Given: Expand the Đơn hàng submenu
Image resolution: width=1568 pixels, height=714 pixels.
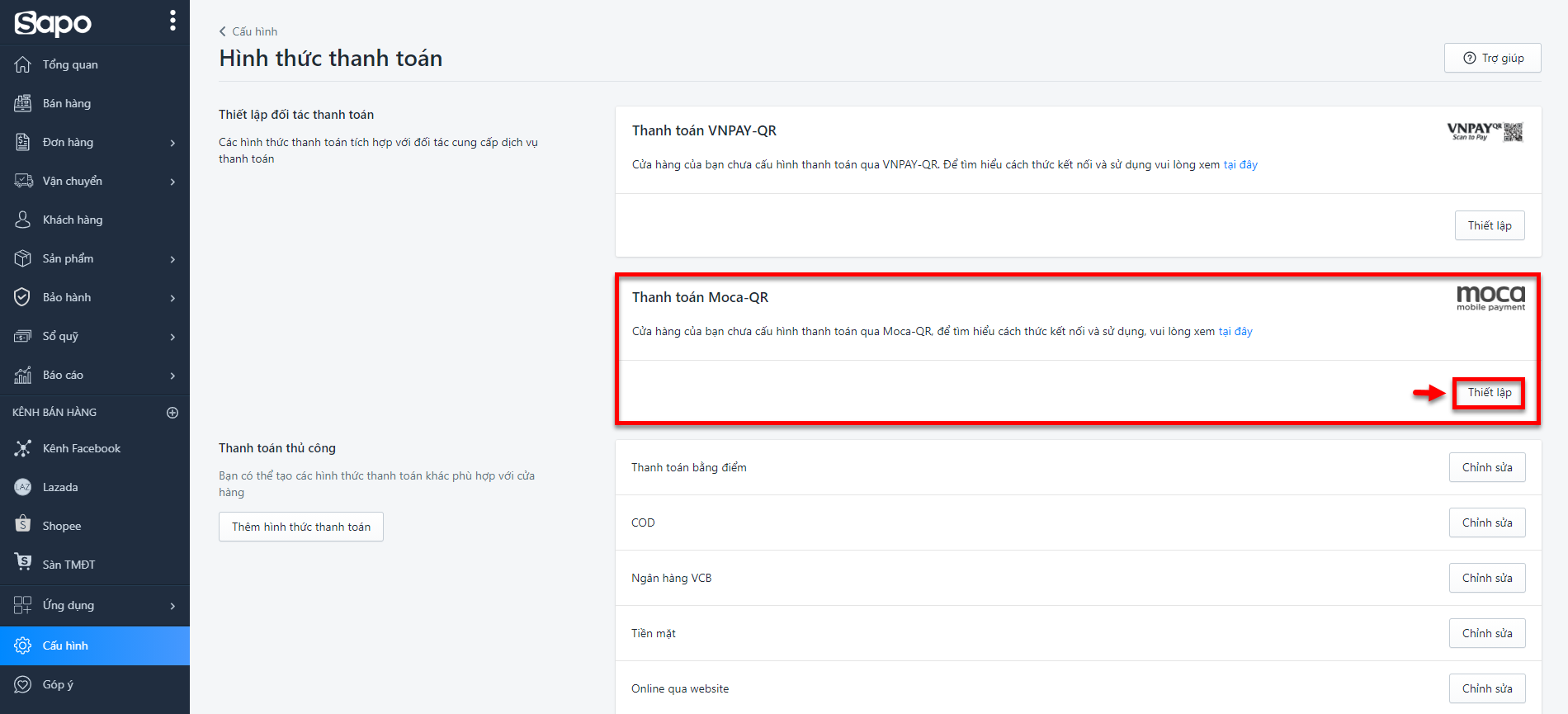Looking at the screenshot, I should click(x=172, y=143).
